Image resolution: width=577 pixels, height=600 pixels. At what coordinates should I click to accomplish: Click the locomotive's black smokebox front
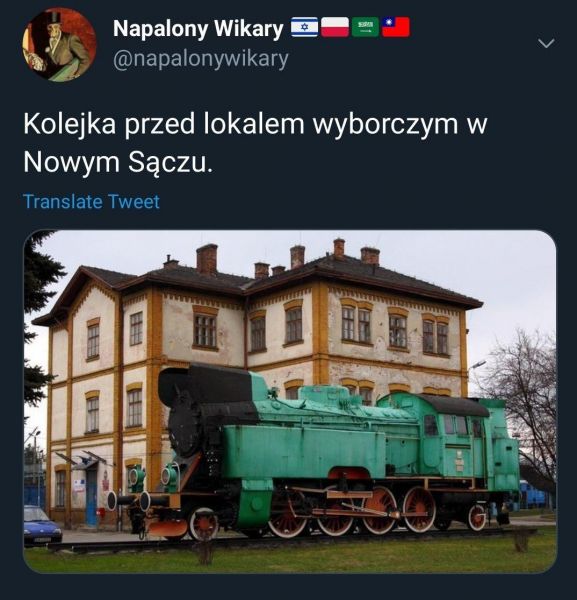(x=185, y=427)
